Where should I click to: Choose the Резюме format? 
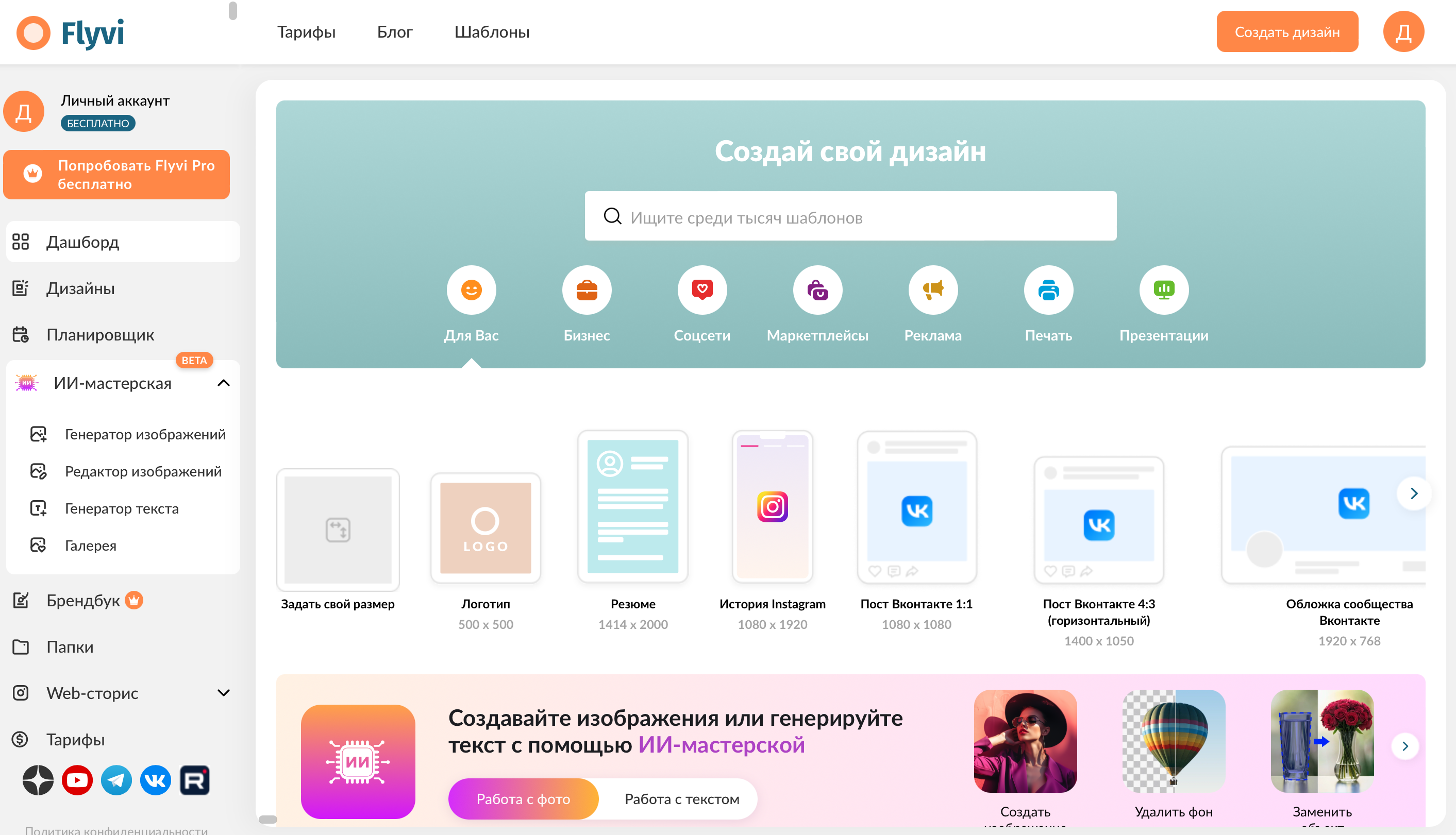(633, 507)
